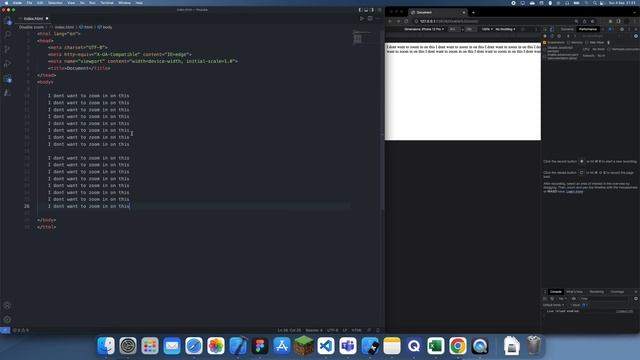Open the Accounts icon in VS Code

7,305
